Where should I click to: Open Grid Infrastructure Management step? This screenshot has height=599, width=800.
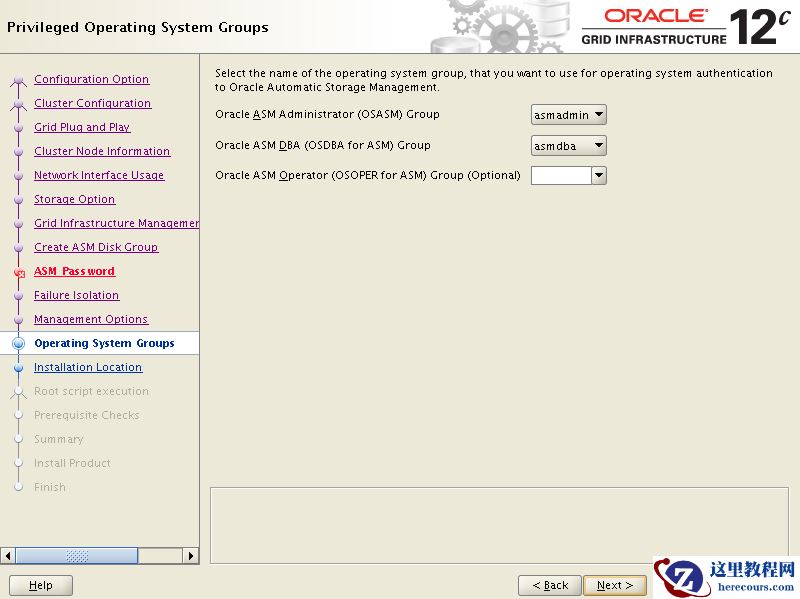116,223
